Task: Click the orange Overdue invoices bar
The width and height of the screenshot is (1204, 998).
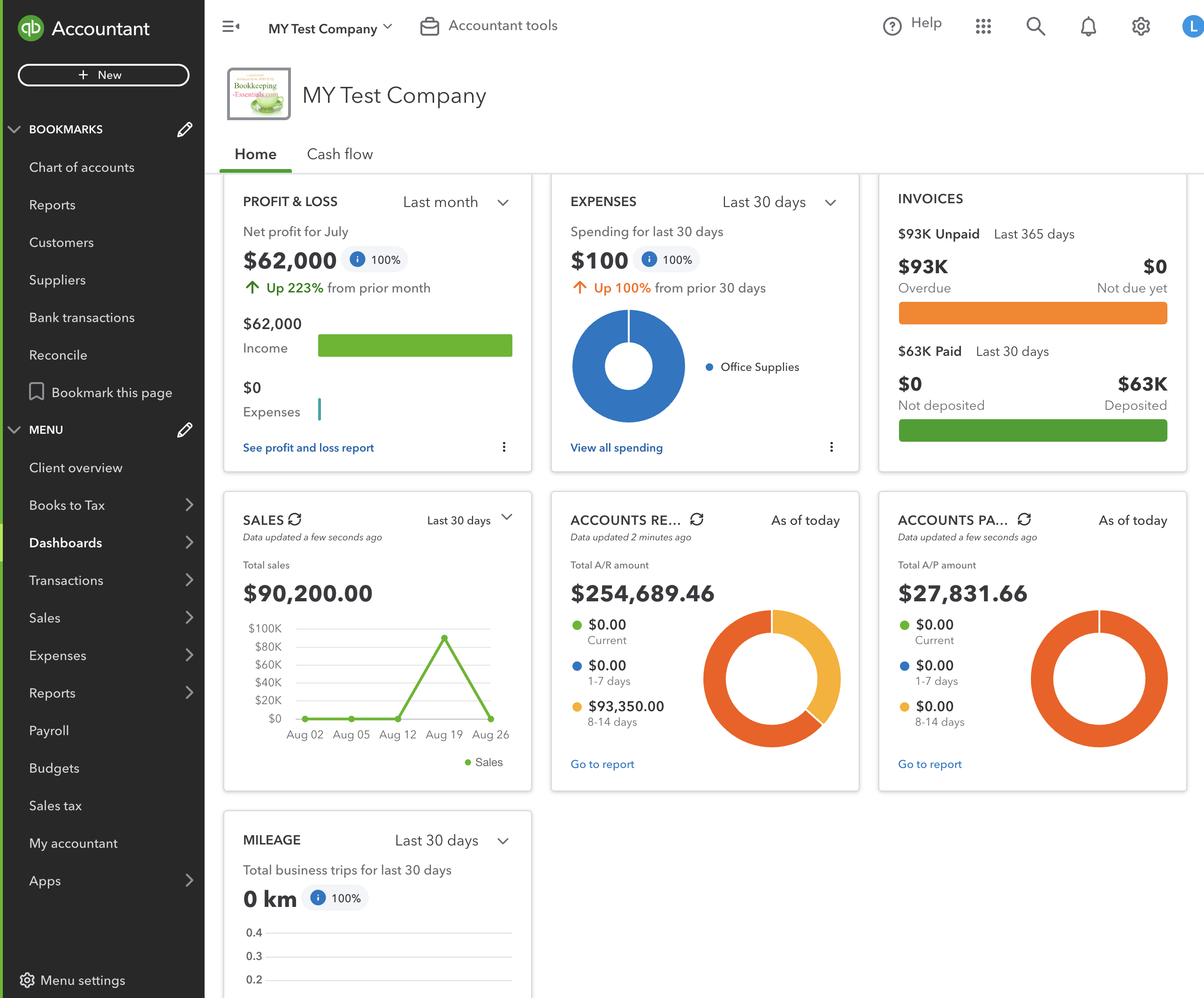Action: [x=1033, y=313]
